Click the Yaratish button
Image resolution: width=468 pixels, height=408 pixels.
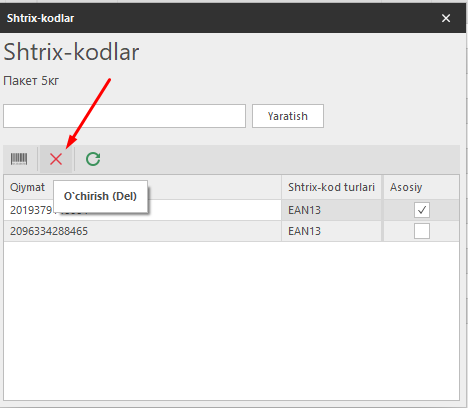[x=288, y=116]
